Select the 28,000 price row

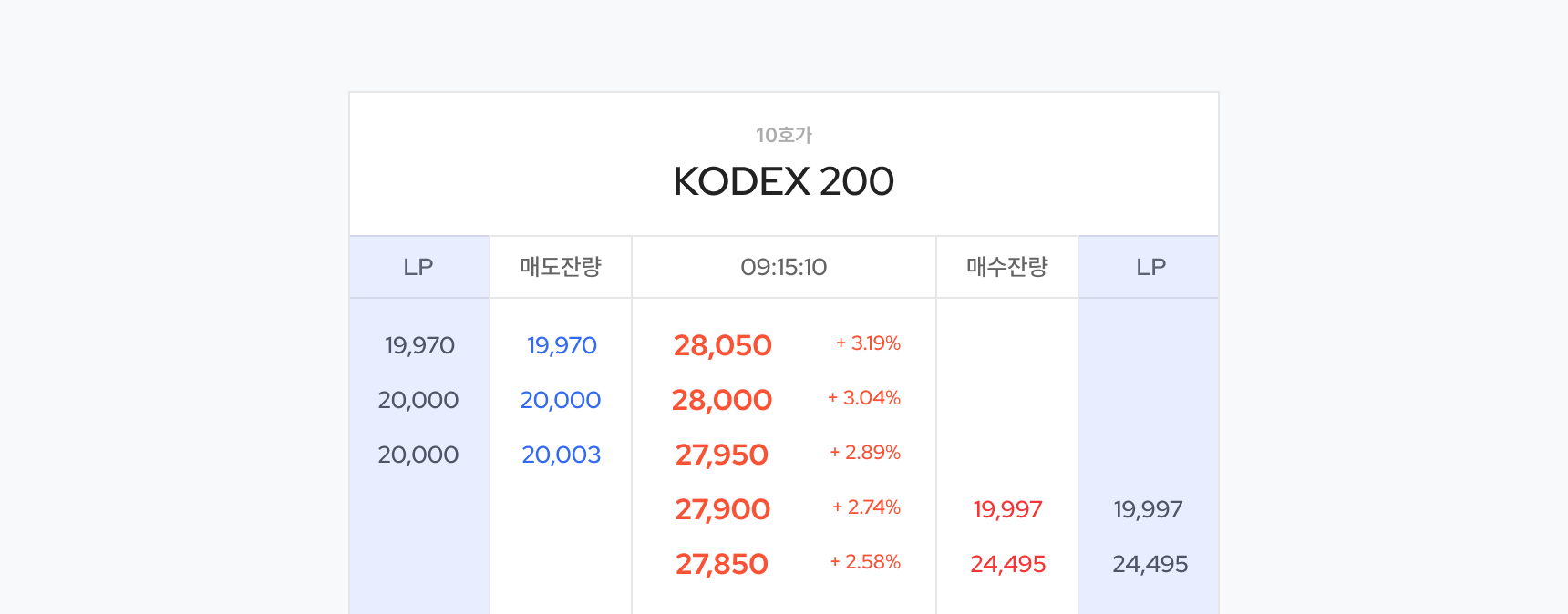click(x=722, y=400)
